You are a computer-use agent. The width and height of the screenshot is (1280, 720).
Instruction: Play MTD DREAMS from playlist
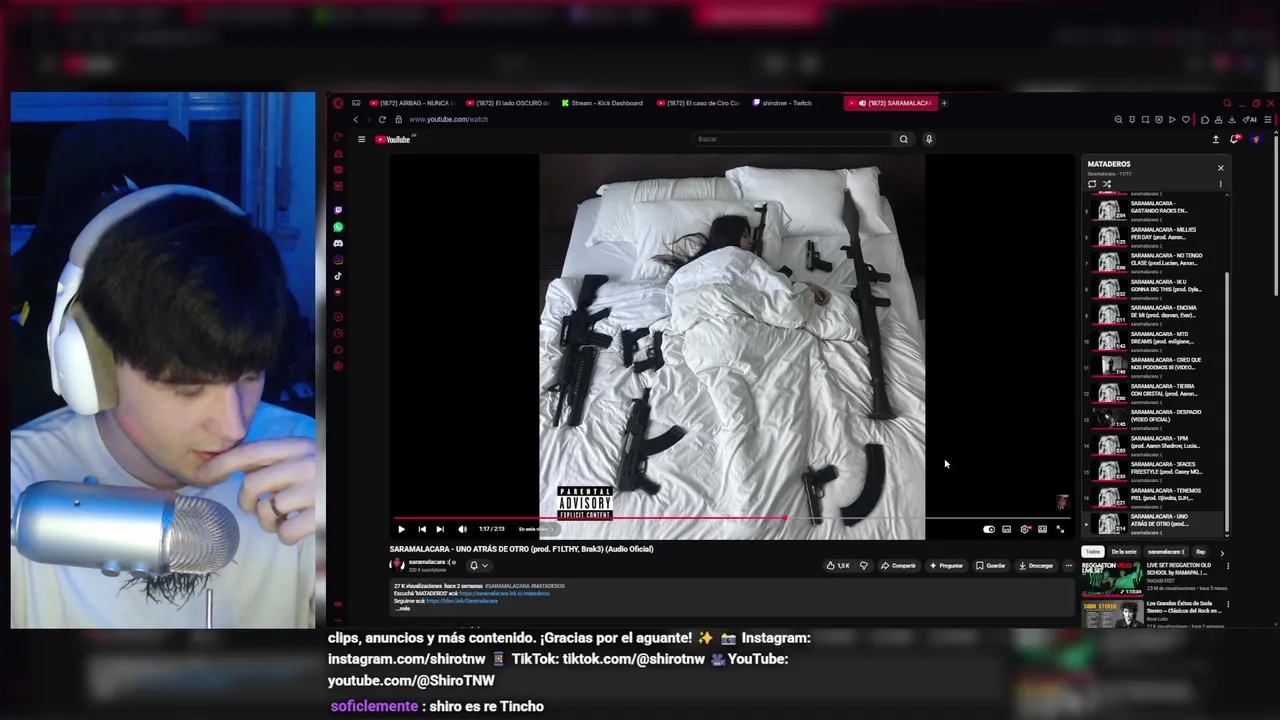tap(1155, 339)
